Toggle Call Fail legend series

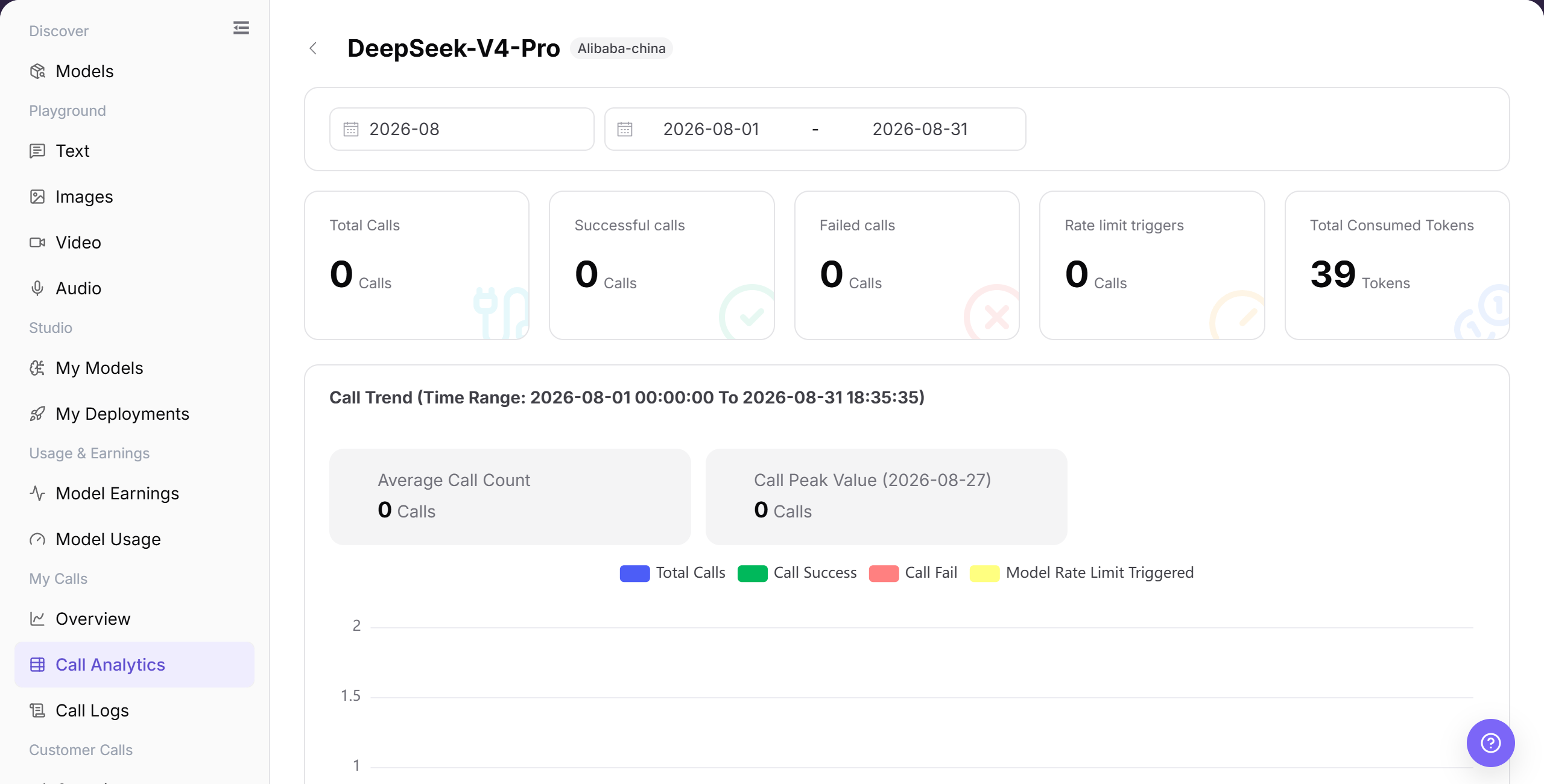coord(913,573)
